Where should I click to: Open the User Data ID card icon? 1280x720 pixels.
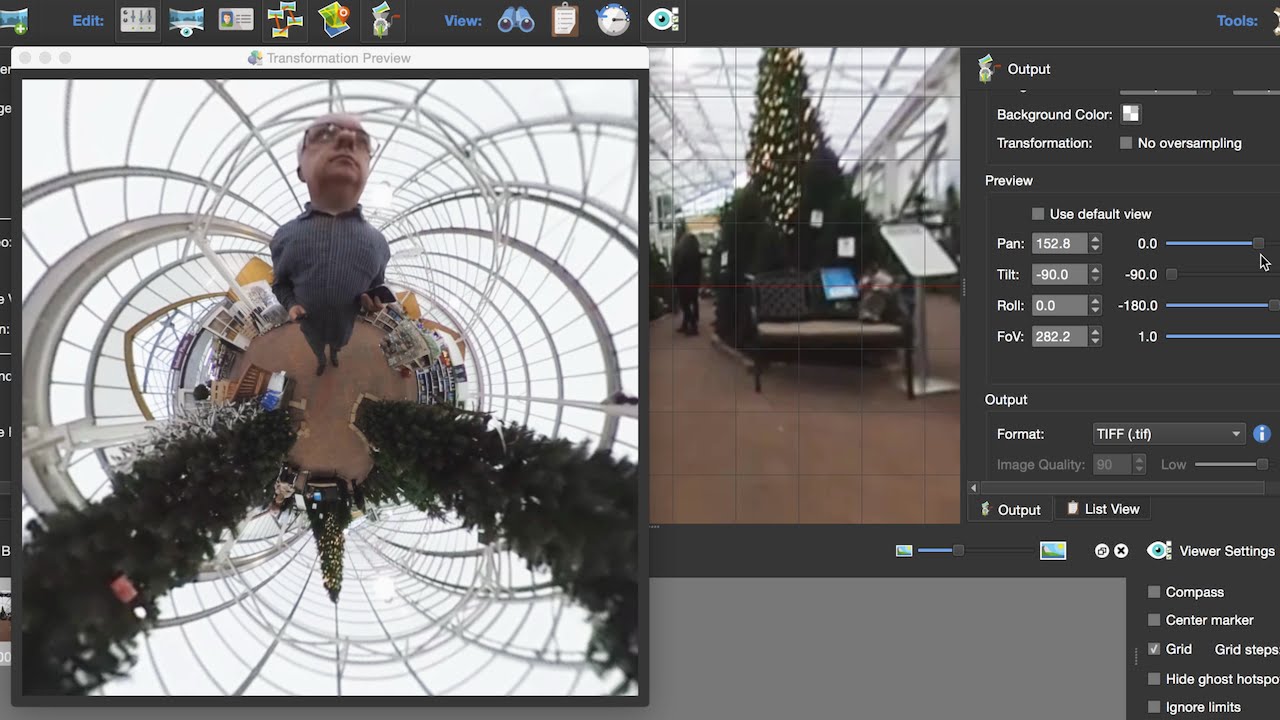click(x=236, y=20)
